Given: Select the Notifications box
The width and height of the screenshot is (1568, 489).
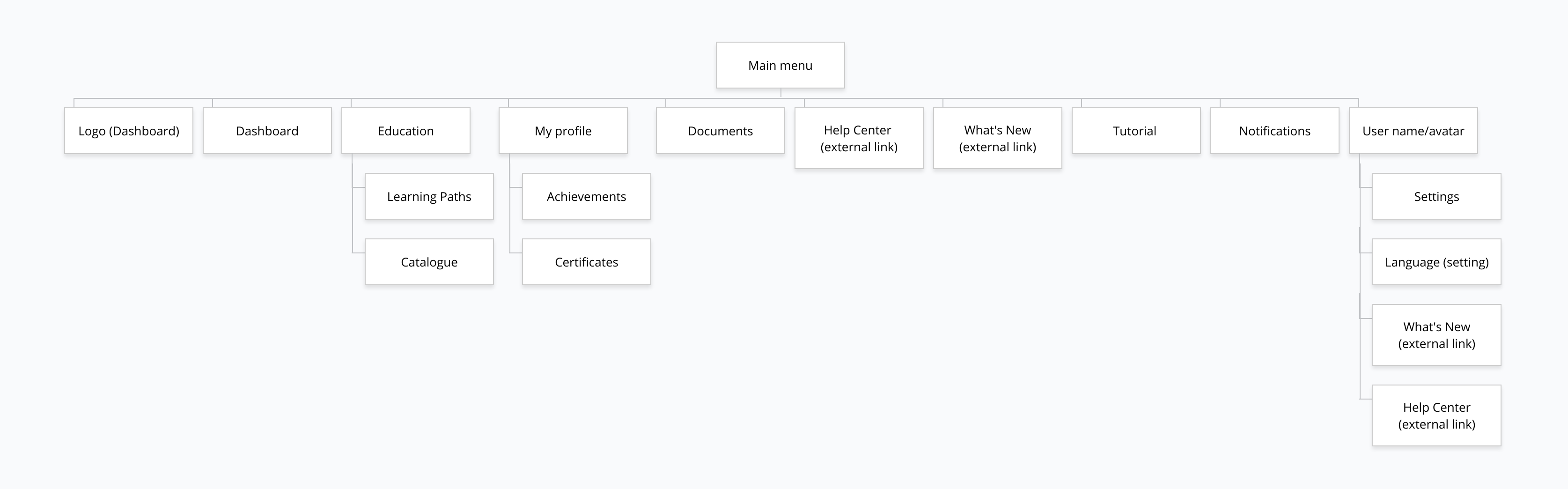Looking at the screenshot, I should point(1274,131).
